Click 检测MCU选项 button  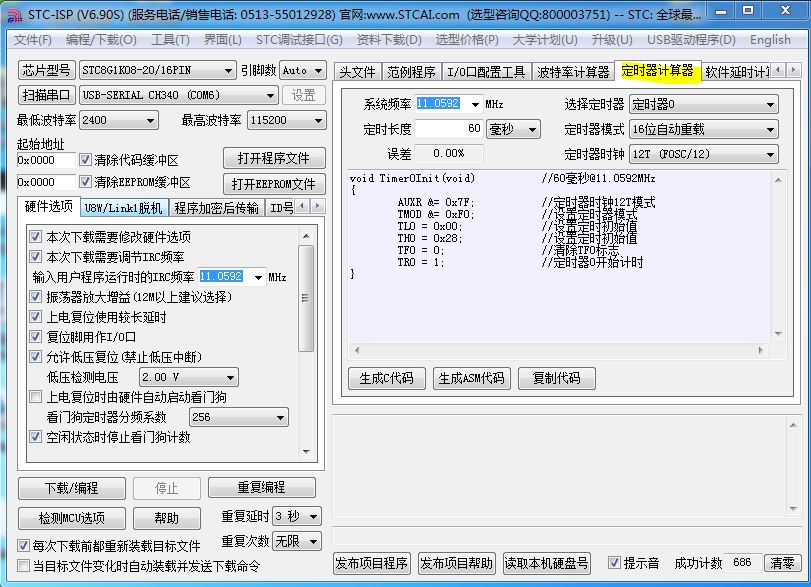pos(71,518)
